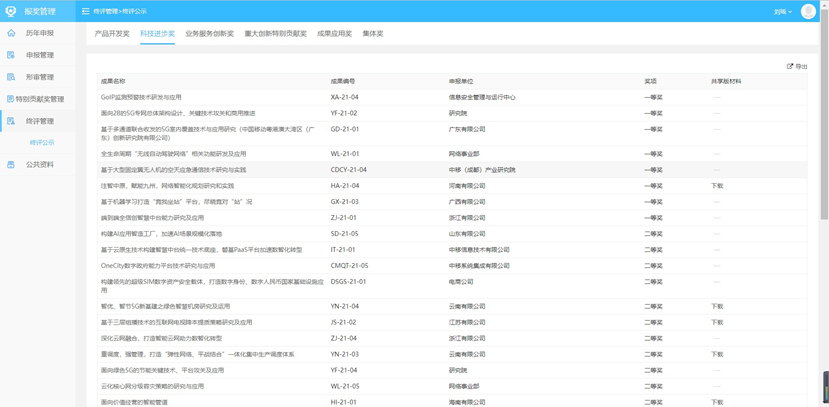Click the 终评管理 breadcrumb in the header
The image size is (829, 407).
pyautogui.click(x=105, y=11)
